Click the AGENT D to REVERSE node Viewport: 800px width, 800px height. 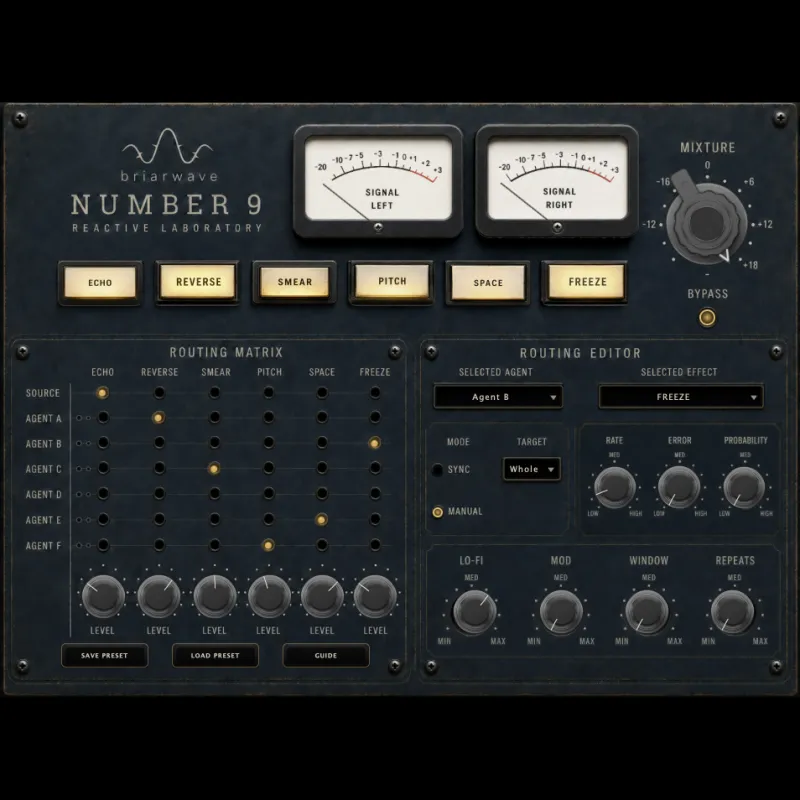(x=159, y=494)
